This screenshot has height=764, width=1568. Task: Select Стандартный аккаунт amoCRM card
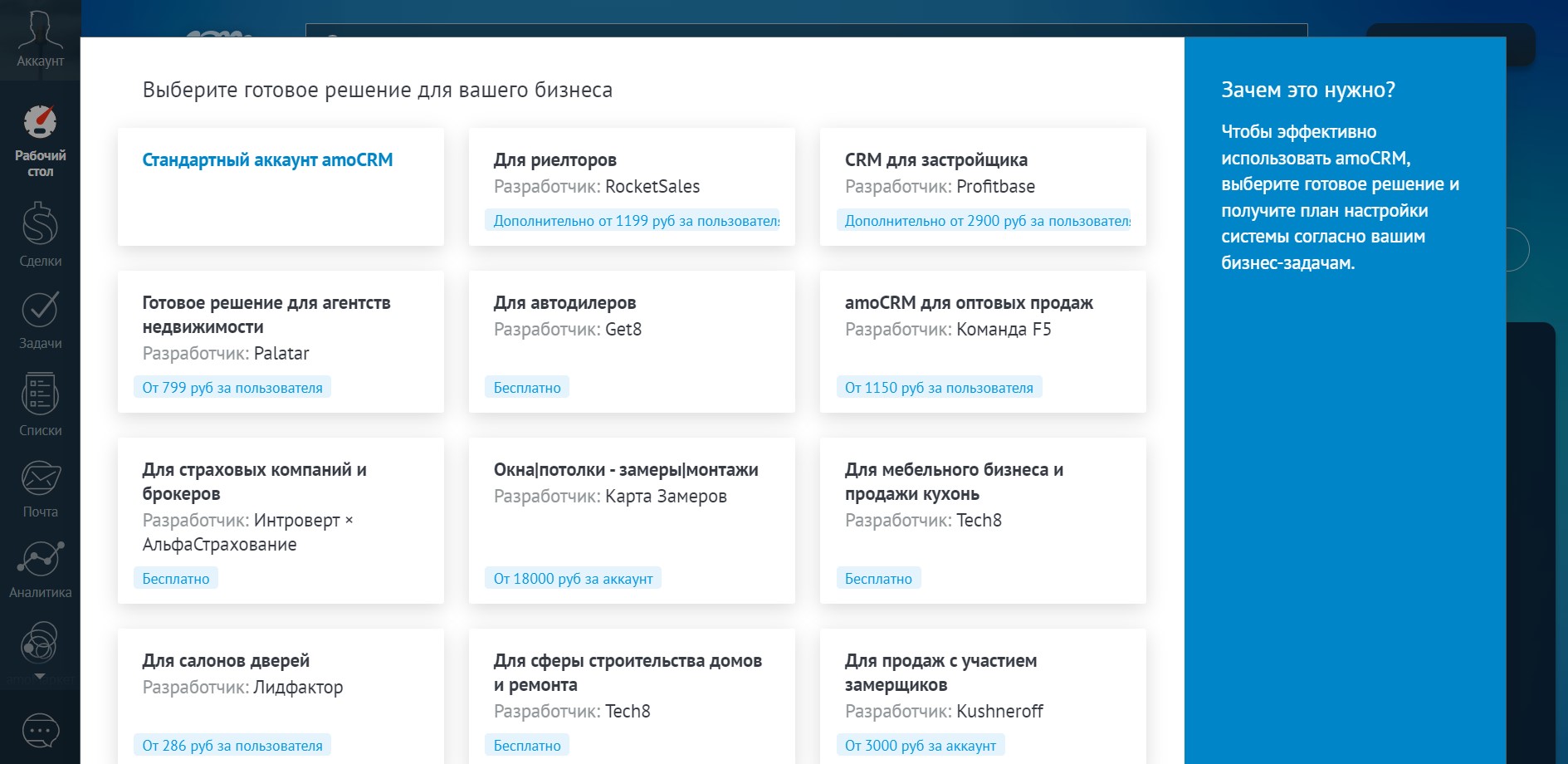click(x=281, y=187)
